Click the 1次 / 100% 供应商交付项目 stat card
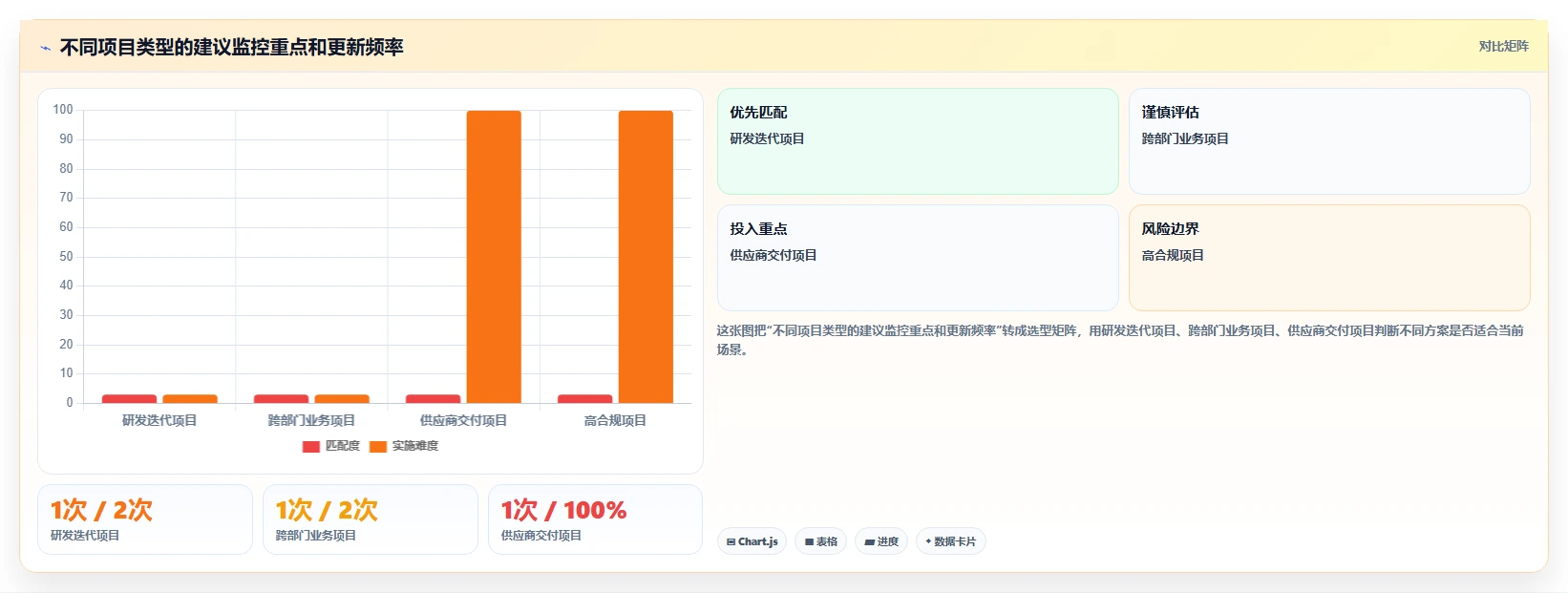The width and height of the screenshot is (1568, 593). click(595, 519)
